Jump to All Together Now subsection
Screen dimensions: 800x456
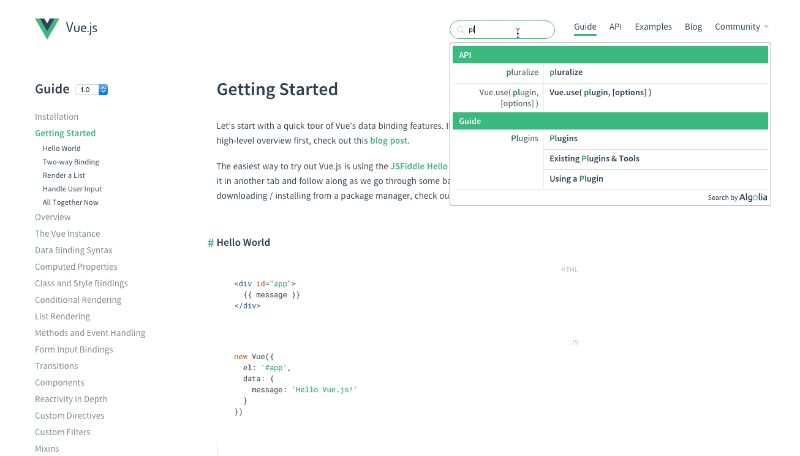tap(70, 202)
